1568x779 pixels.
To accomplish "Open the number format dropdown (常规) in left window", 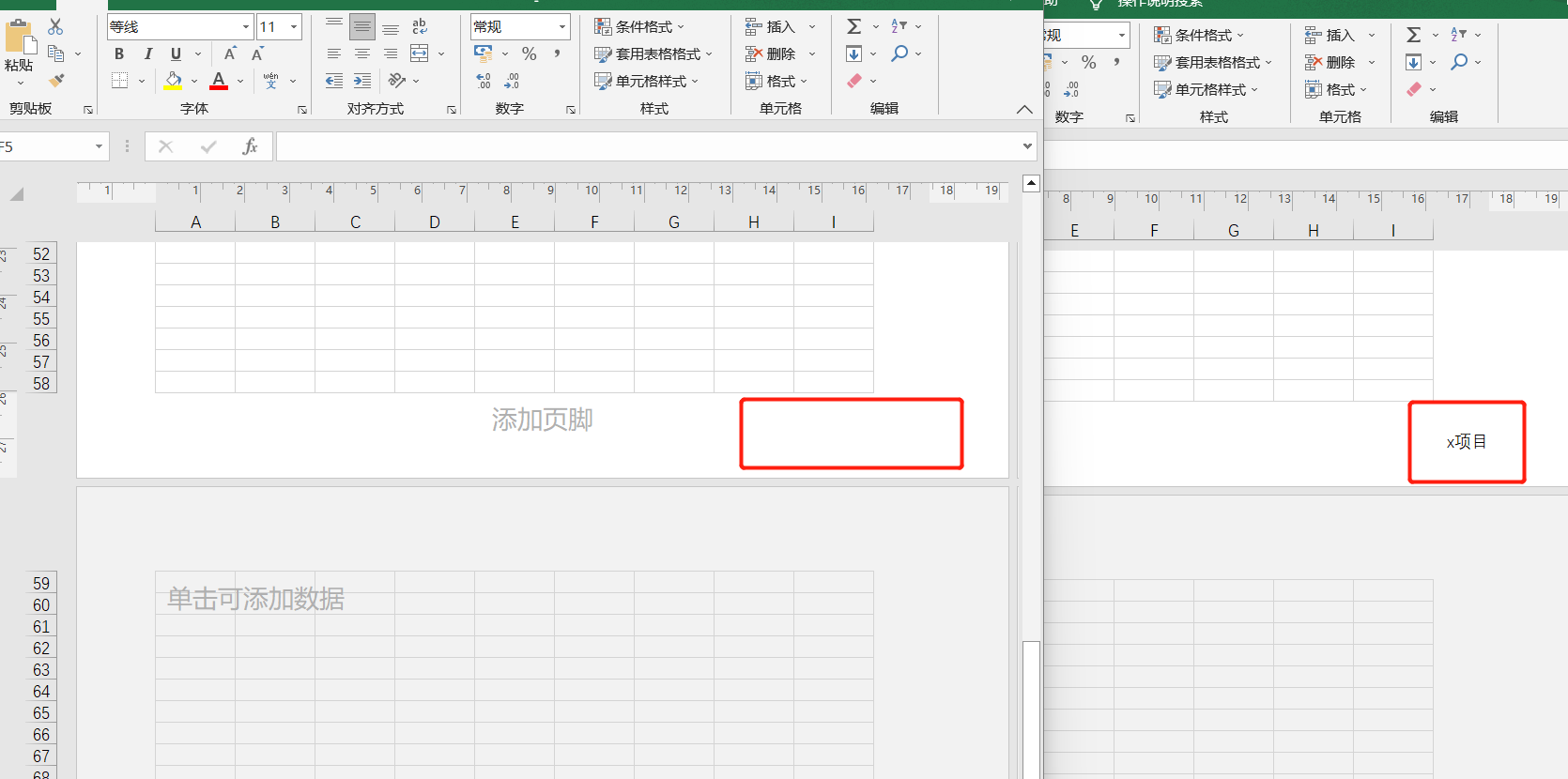I will click(x=562, y=27).
